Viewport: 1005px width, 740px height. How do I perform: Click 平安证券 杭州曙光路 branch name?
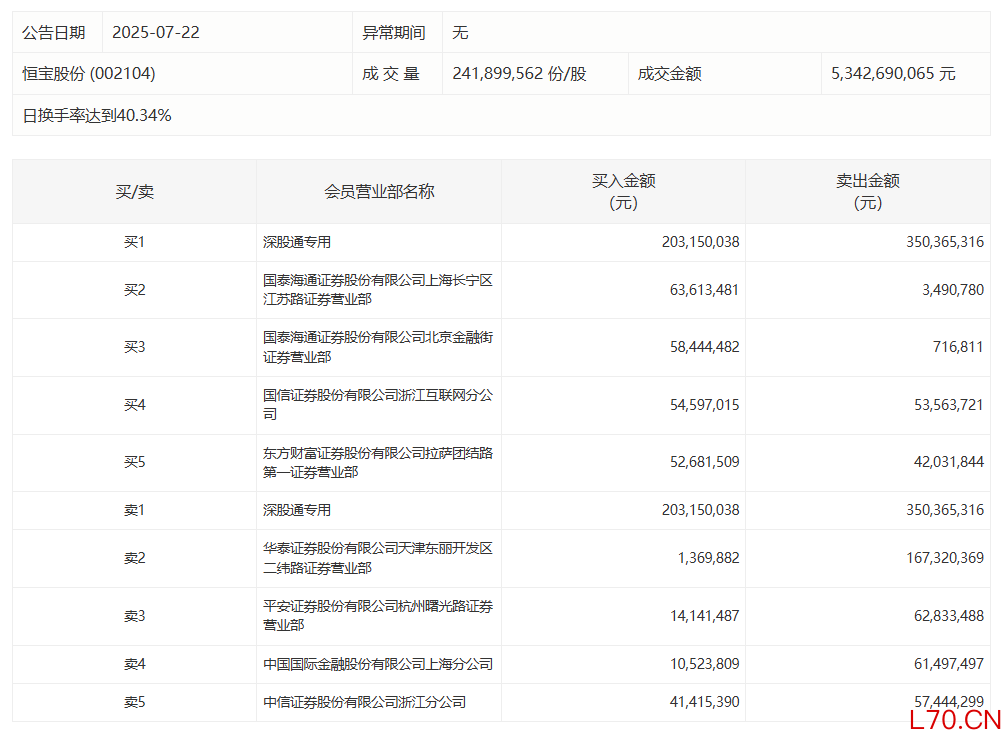tap(377, 616)
